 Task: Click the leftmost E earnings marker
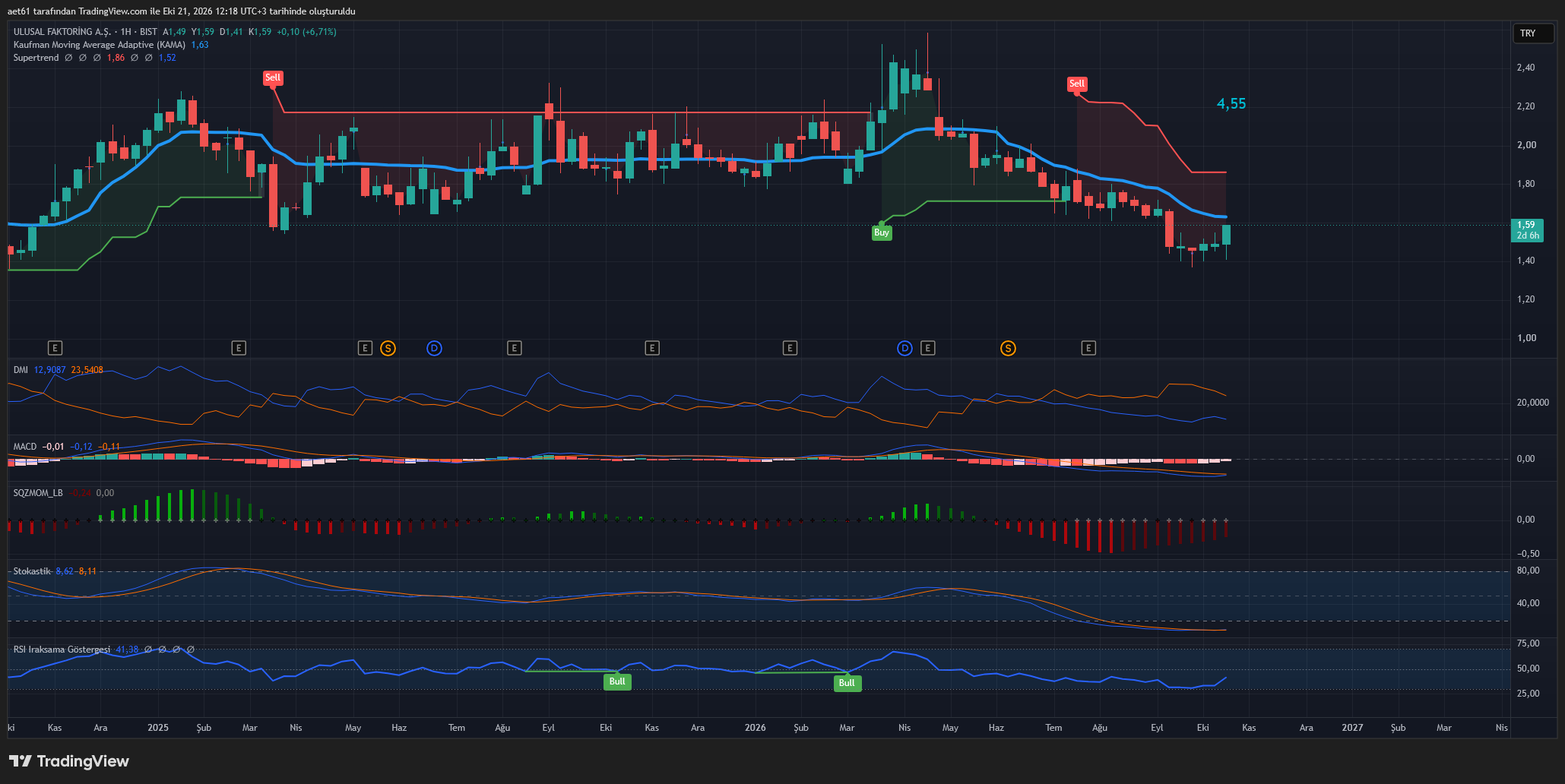(x=55, y=348)
